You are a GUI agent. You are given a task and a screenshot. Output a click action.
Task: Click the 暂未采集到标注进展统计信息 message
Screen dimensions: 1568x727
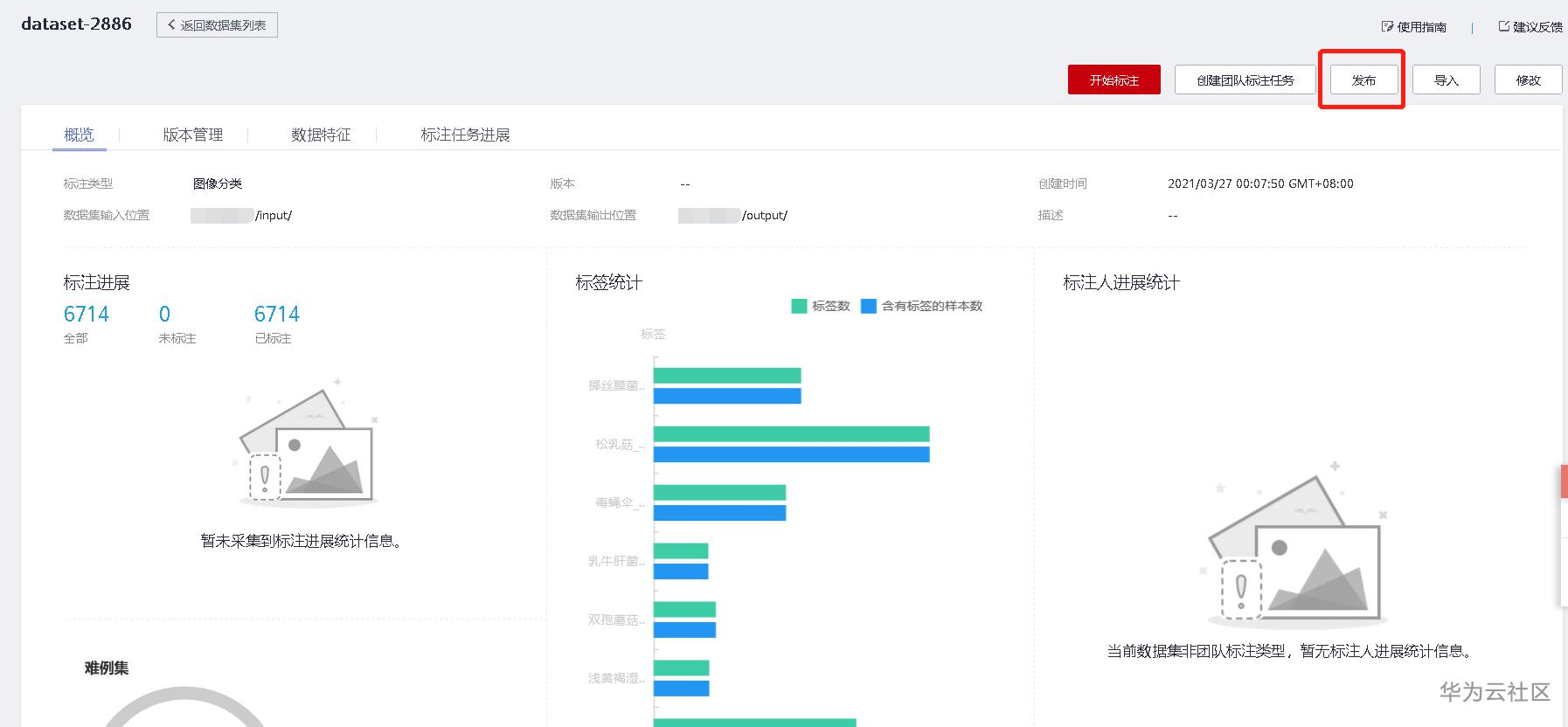coord(303,541)
